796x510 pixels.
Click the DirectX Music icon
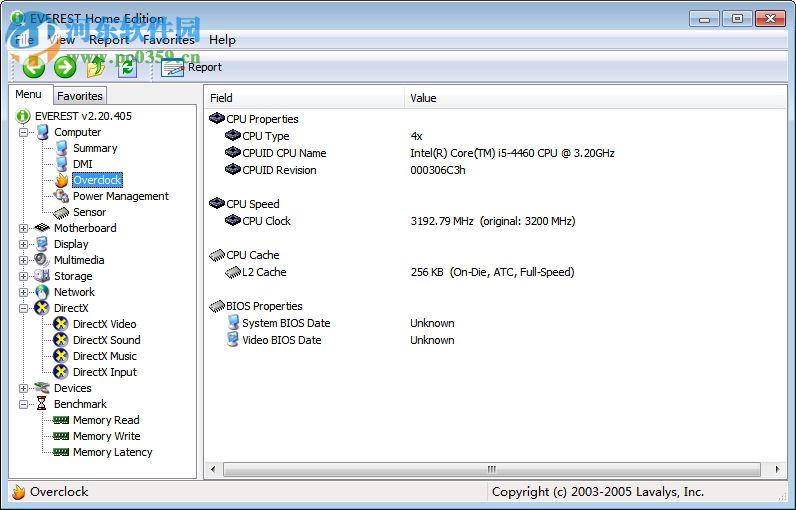pyautogui.click(x=61, y=356)
